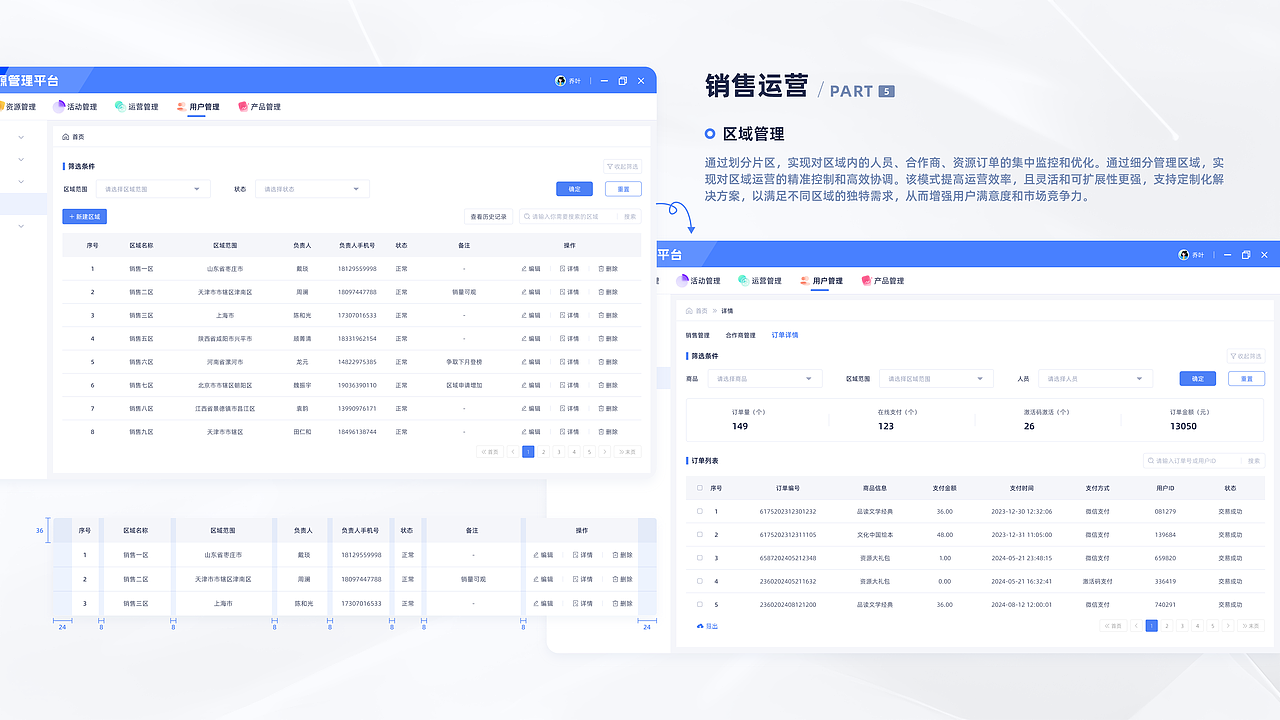Switch to the 销售管理 tab
This screenshot has width=1280, height=720.
697,335
